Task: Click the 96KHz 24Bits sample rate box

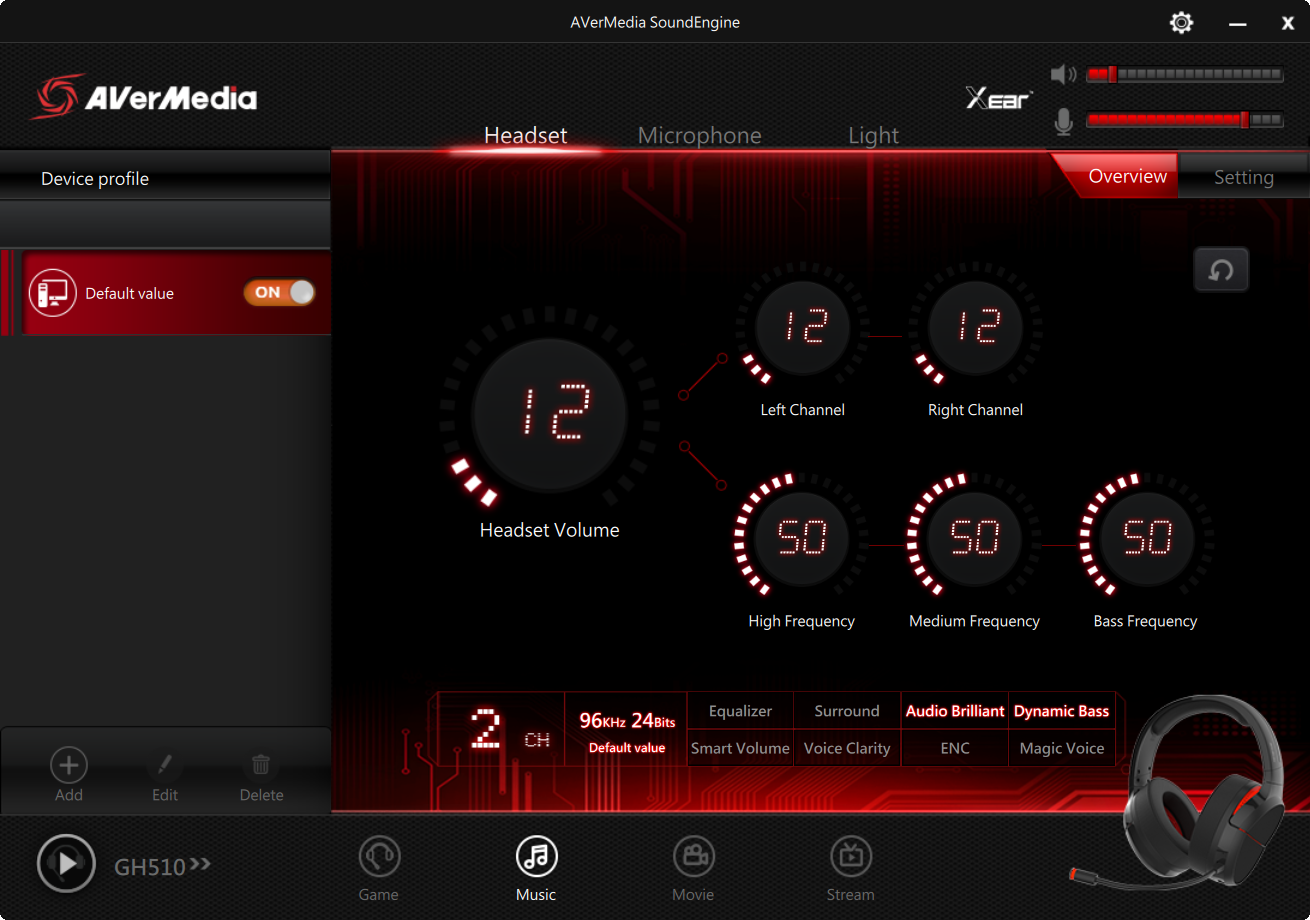Action: click(627, 730)
